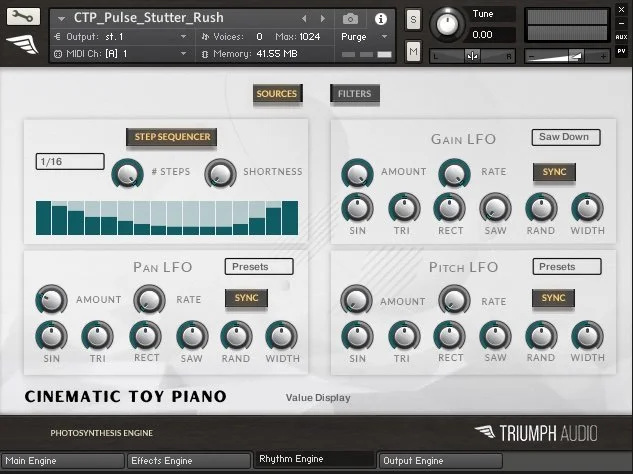Screen dimensions: 633x474
Task: Mute the instrument with M button
Action: (x=413, y=51)
